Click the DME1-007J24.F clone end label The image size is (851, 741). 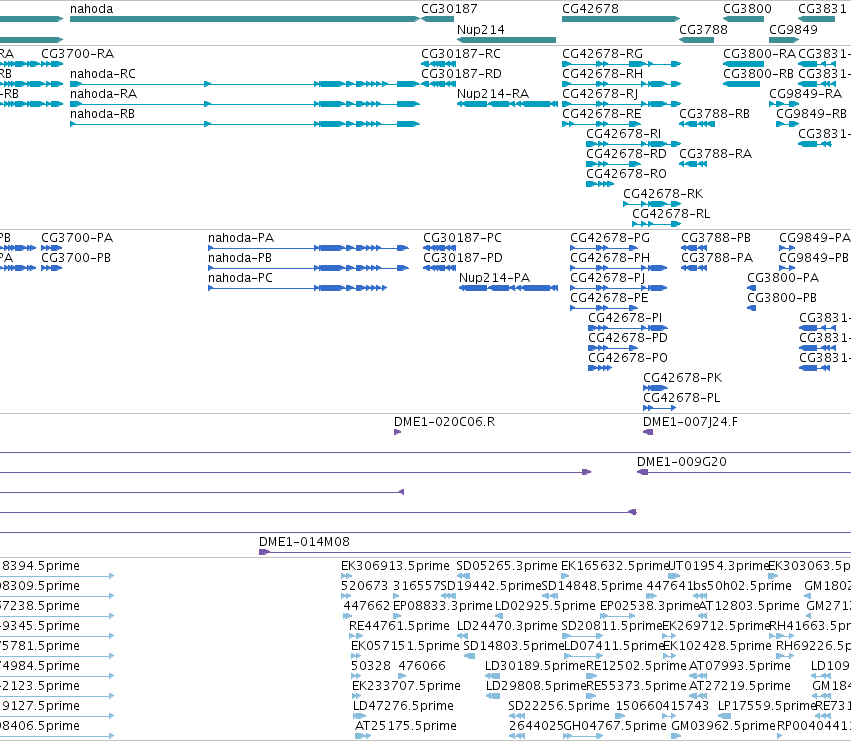(690, 422)
